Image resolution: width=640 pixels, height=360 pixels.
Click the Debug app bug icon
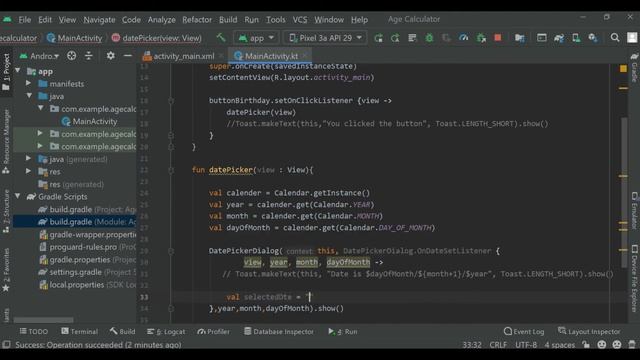[x=429, y=38]
